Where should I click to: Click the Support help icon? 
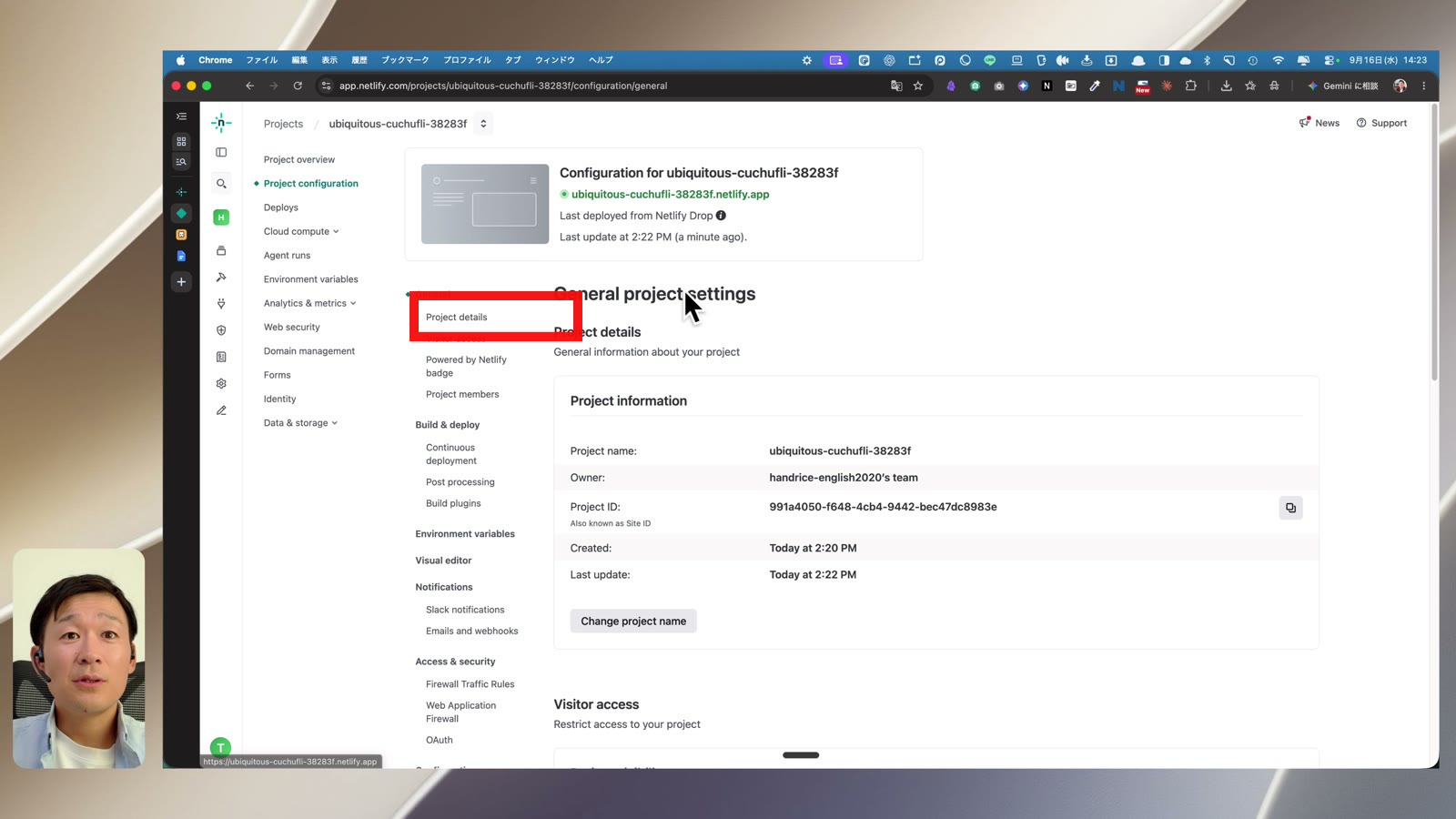point(1361,123)
